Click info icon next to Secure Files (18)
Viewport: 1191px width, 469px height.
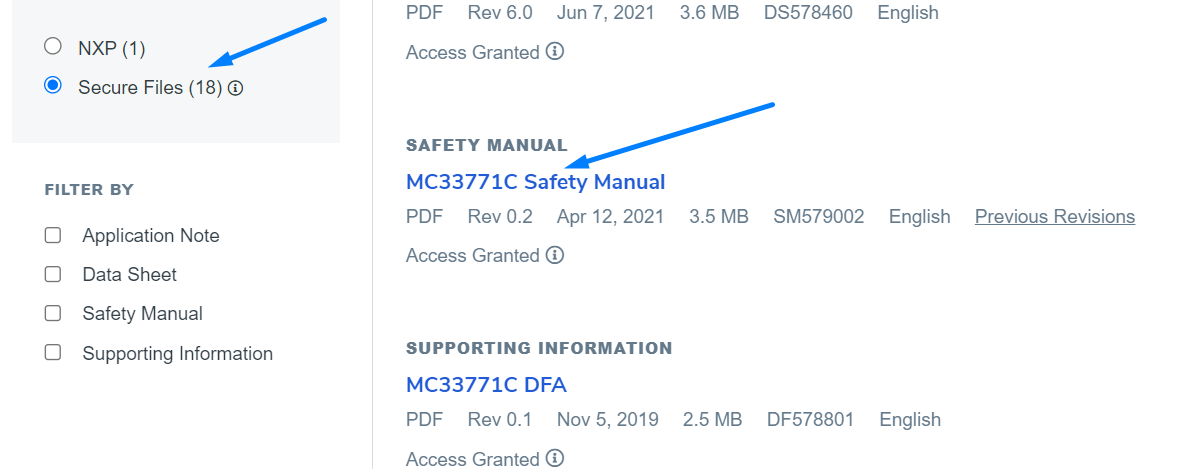236,88
